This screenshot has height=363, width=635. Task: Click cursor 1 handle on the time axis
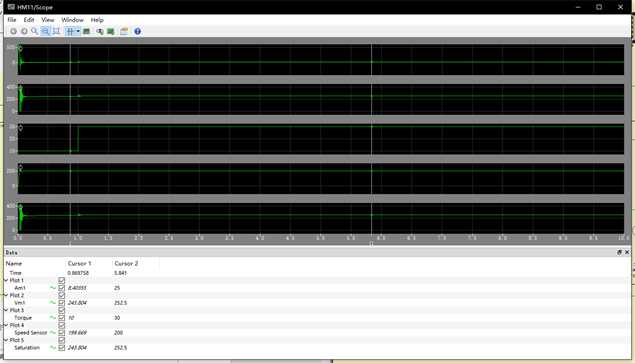coord(70,244)
